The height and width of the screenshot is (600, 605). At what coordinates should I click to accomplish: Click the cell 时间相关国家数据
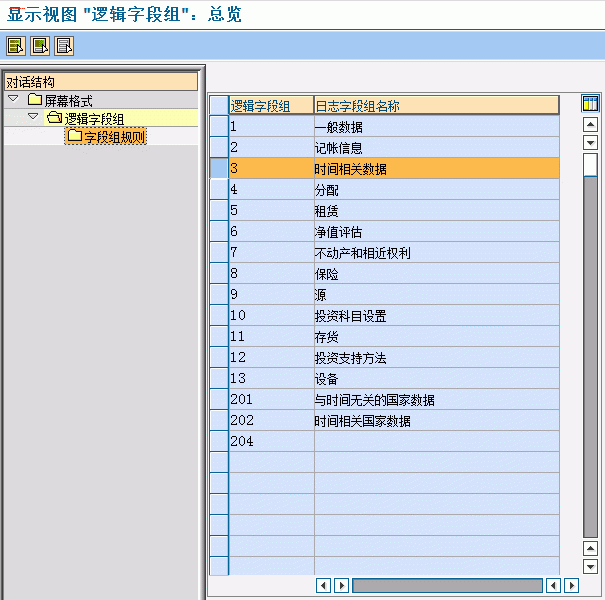pyautogui.click(x=436, y=420)
